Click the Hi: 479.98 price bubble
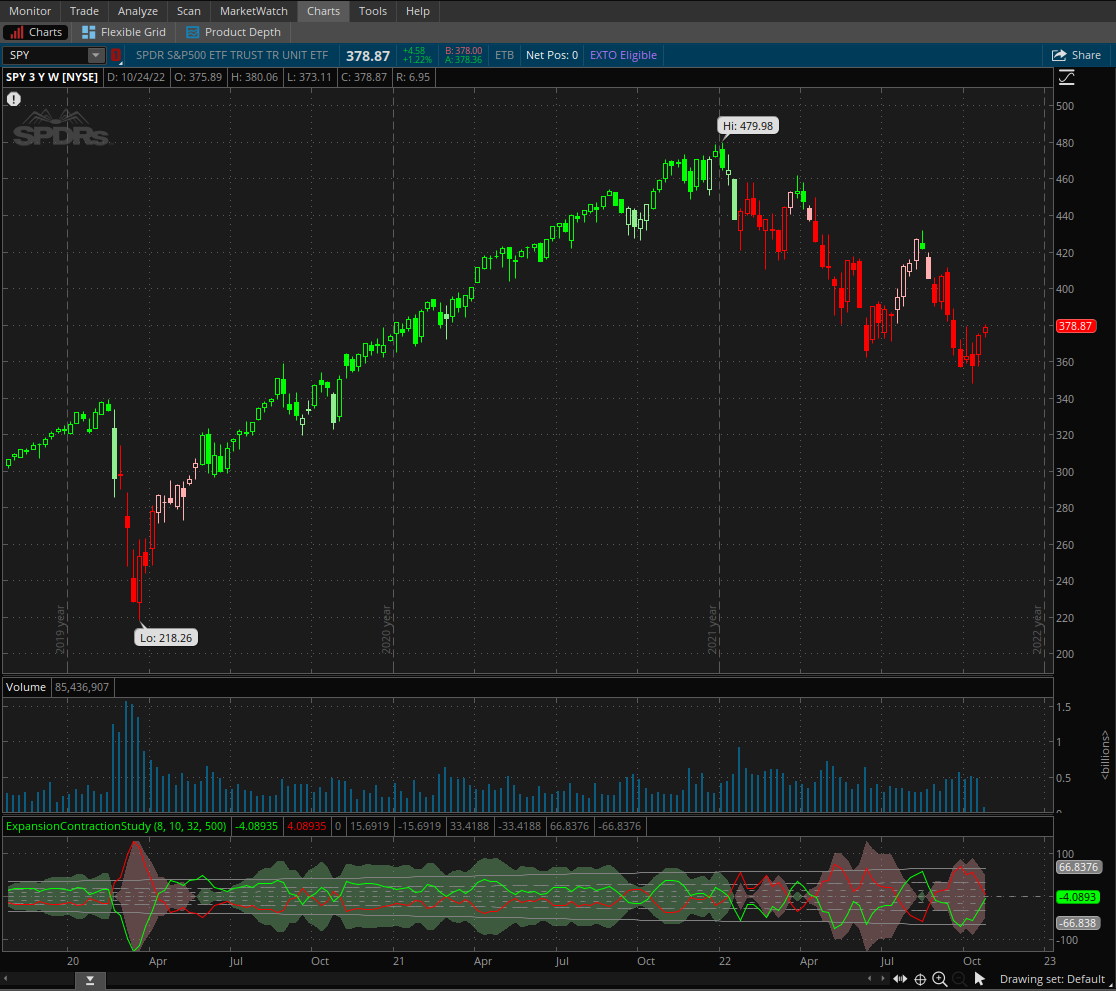 (x=748, y=126)
